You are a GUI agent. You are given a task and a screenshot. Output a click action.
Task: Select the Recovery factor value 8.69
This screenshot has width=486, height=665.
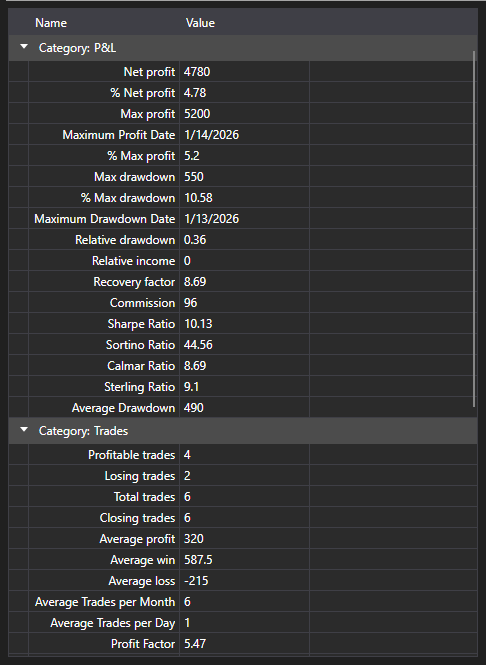click(x=195, y=282)
